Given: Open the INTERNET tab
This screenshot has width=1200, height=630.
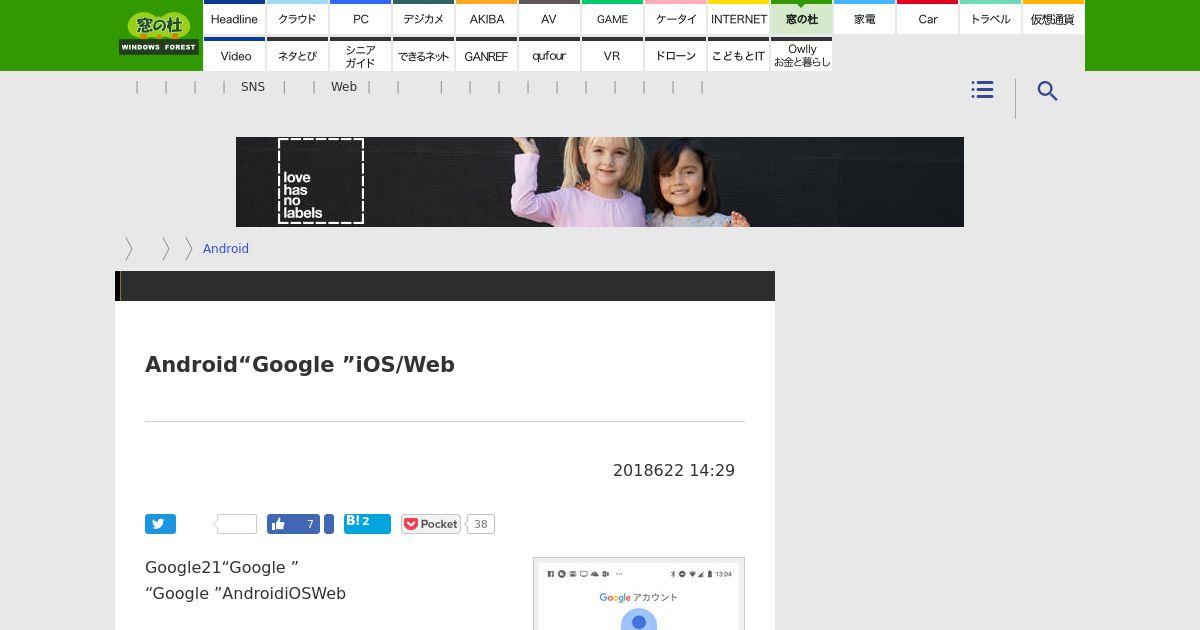Looking at the screenshot, I should (738, 18).
